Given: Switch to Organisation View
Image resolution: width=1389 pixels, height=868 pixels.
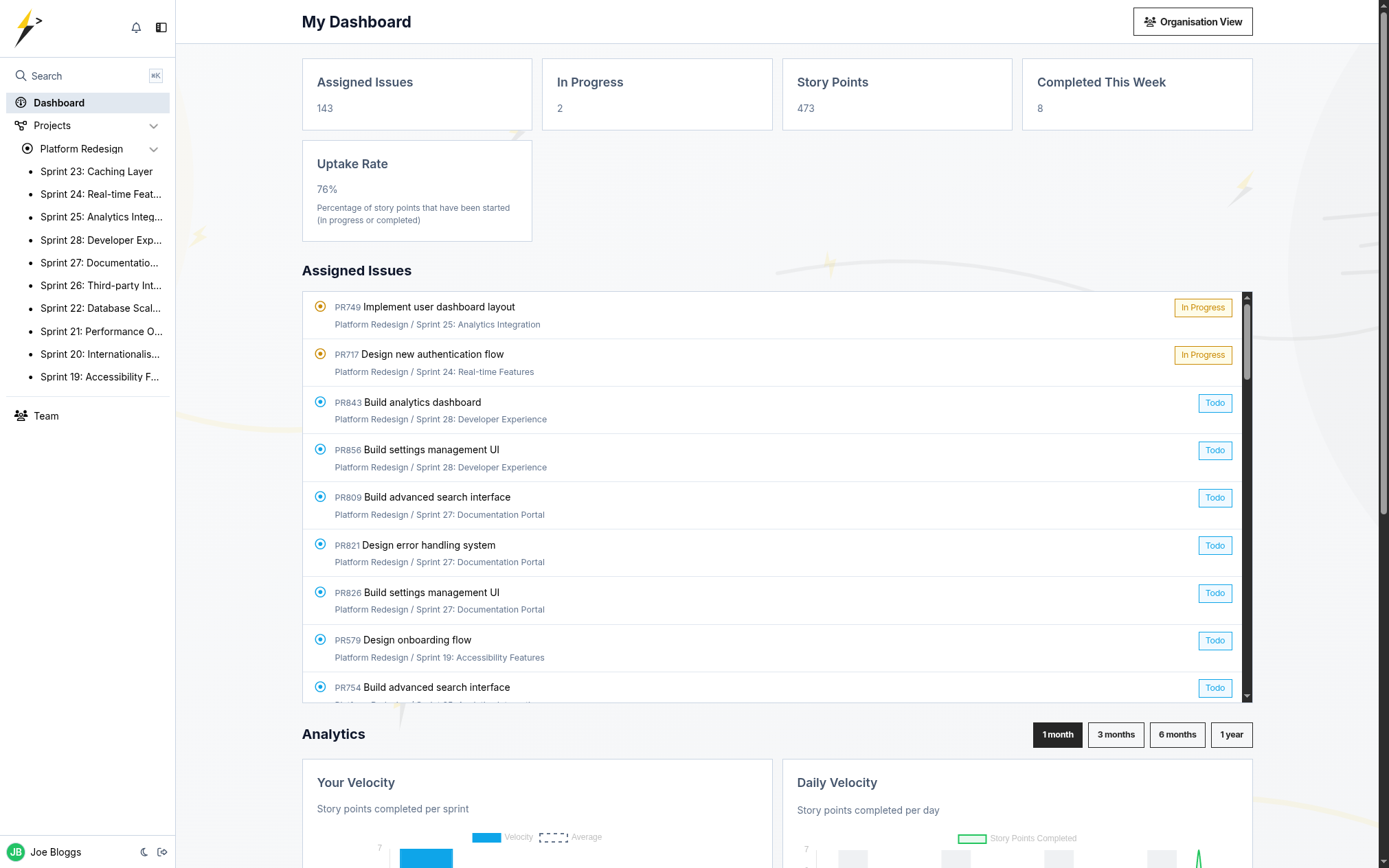Looking at the screenshot, I should [1193, 22].
